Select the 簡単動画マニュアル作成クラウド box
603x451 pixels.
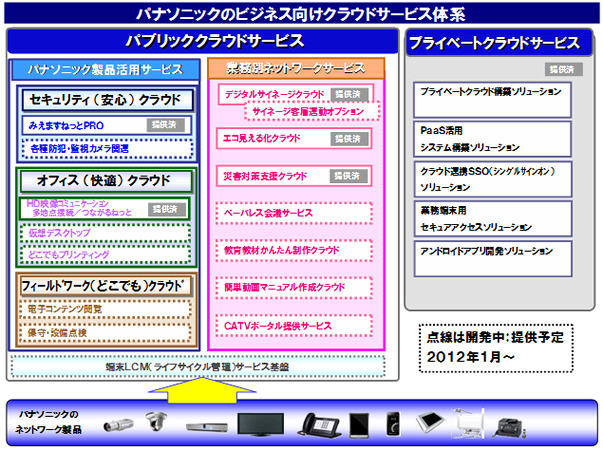[294, 288]
